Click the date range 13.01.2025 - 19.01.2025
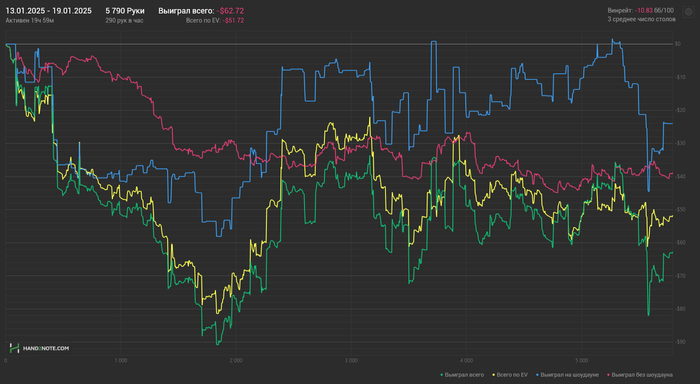This screenshot has width=700, height=384. pos(49,11)
